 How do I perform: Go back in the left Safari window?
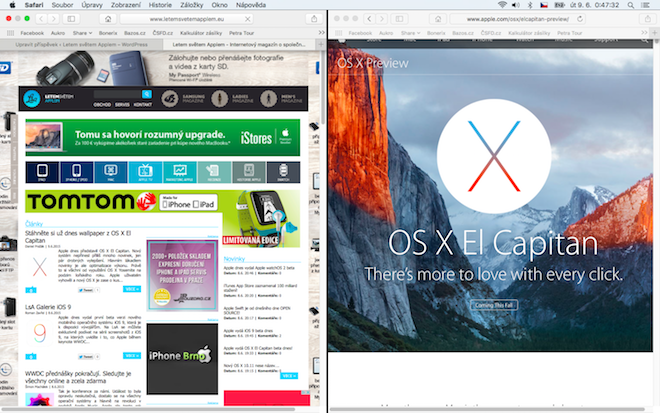click(41, 19)
